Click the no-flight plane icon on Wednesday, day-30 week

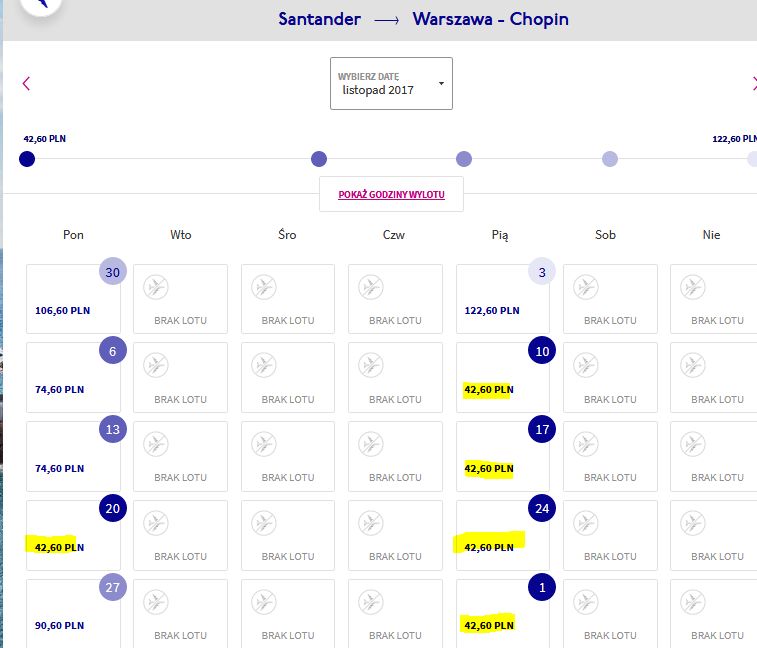[264, 287]
